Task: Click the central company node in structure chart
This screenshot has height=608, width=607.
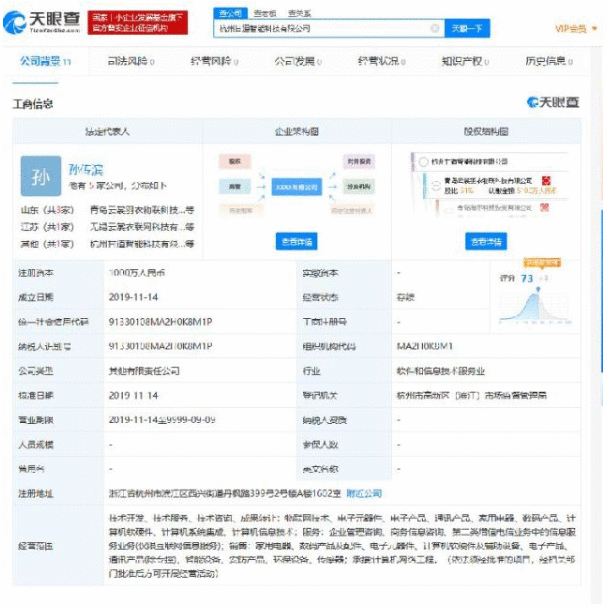Action: pos(297,187)
